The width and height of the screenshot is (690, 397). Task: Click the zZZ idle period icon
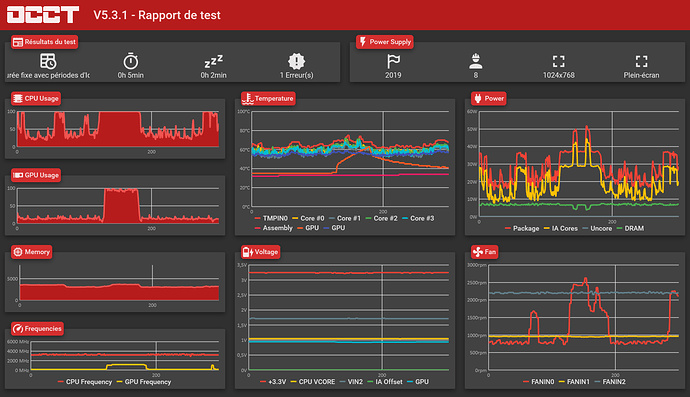tap(213, 61)
